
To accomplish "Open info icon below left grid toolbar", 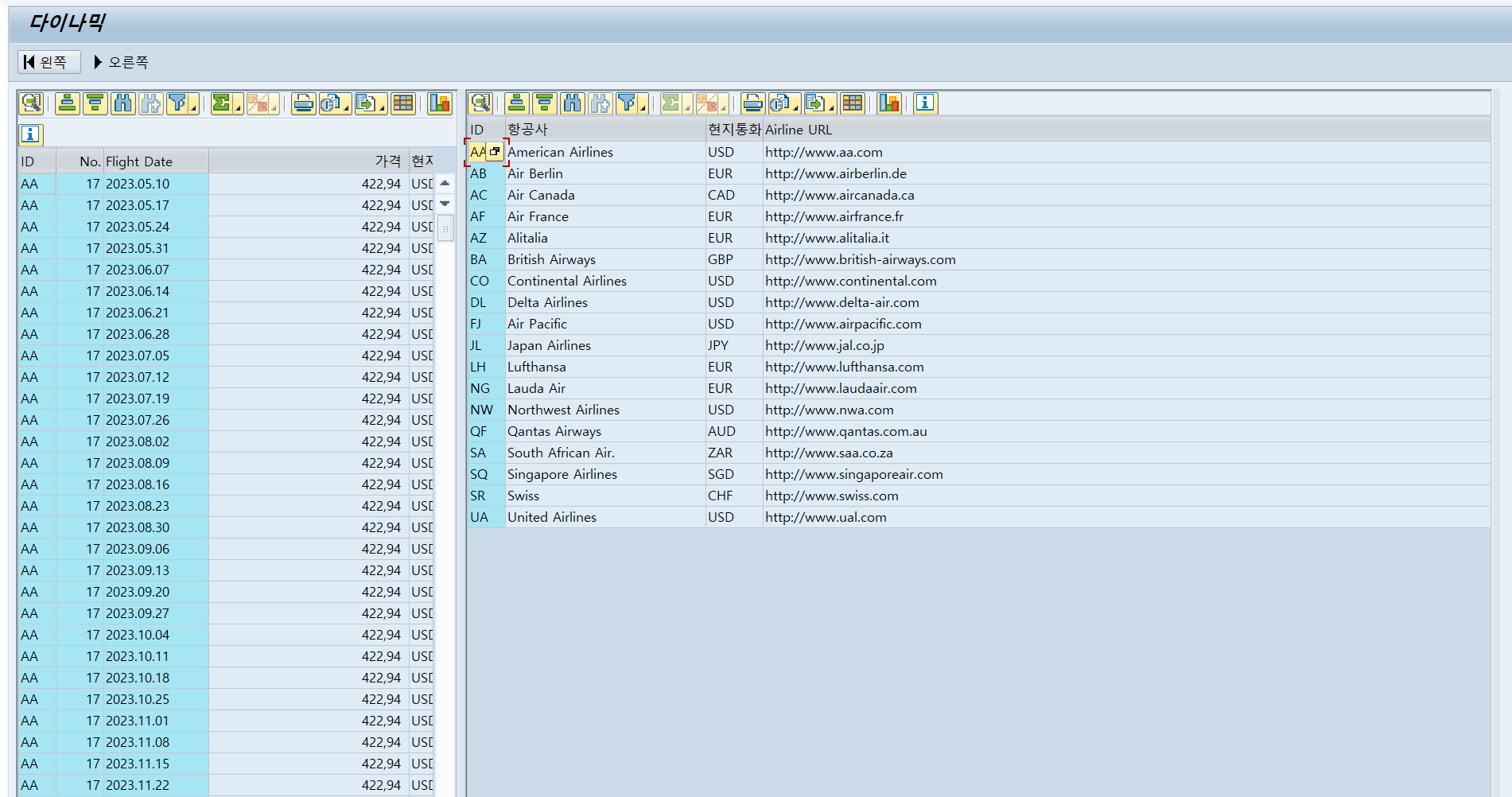I will coord(30,134).
